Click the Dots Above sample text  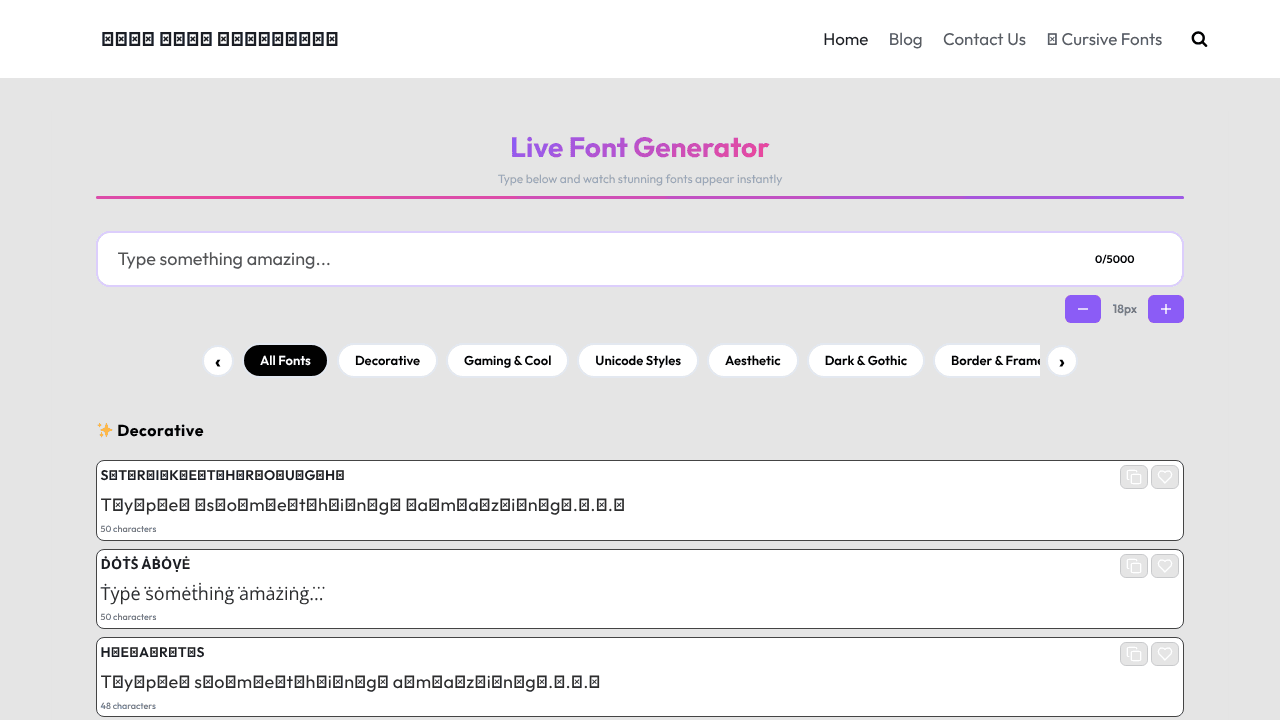click(212, 594)
